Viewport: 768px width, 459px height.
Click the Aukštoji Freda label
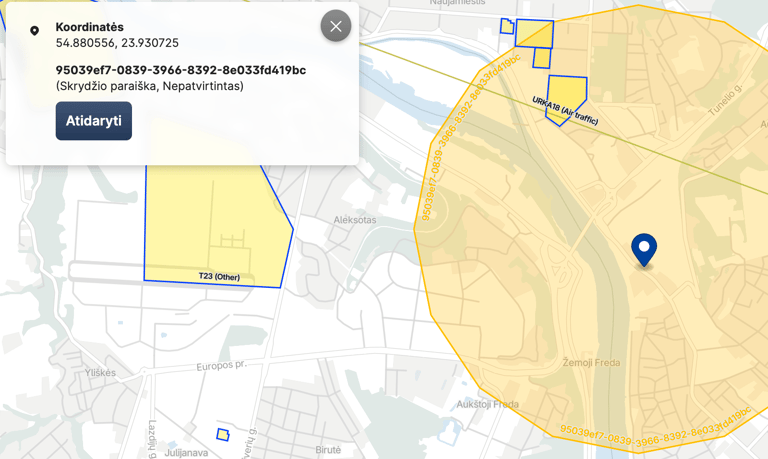pos(487,404)
